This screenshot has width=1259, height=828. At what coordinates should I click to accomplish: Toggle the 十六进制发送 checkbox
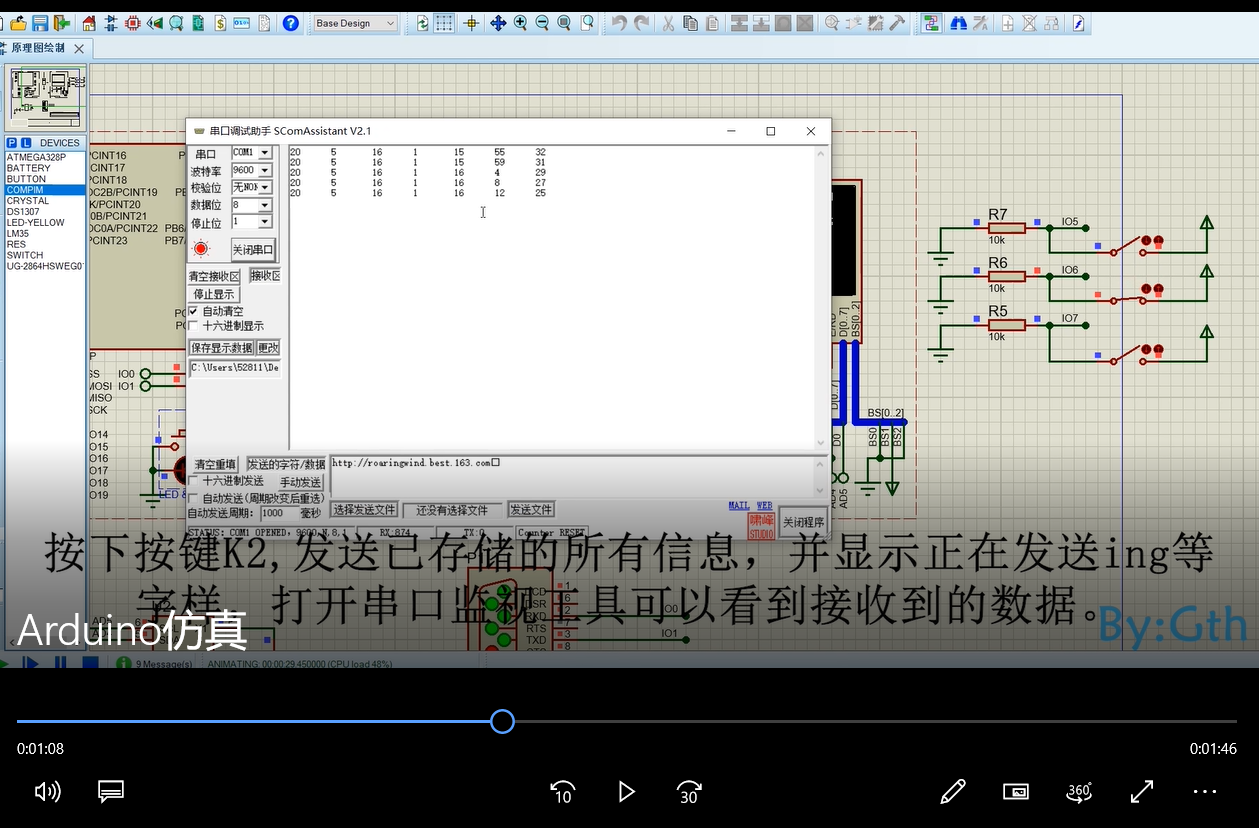click(x=194, y=481)
